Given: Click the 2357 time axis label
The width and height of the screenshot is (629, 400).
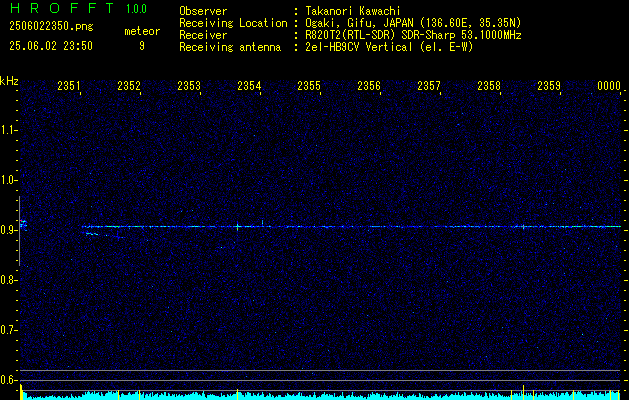Looking at the screenshot, I should [x=429, y=86].
